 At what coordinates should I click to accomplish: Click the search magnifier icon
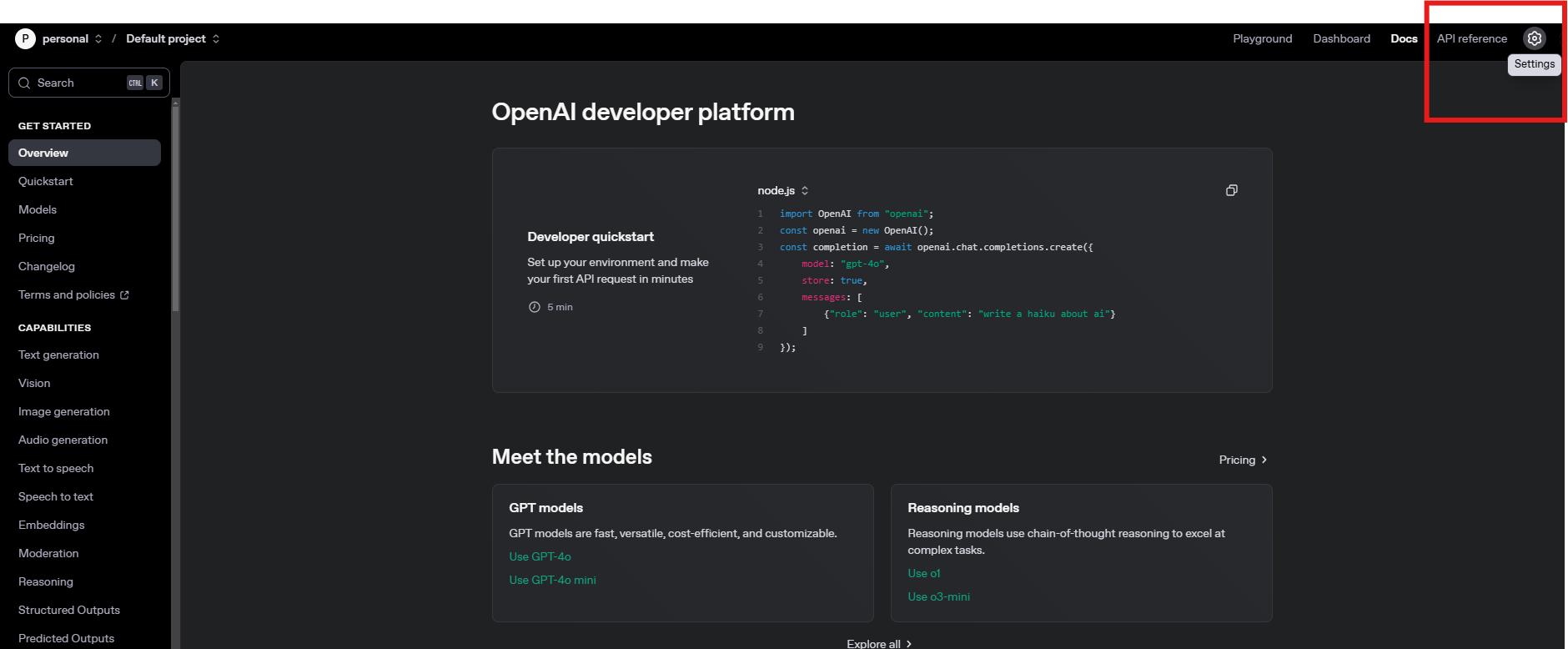pos(24,83)
